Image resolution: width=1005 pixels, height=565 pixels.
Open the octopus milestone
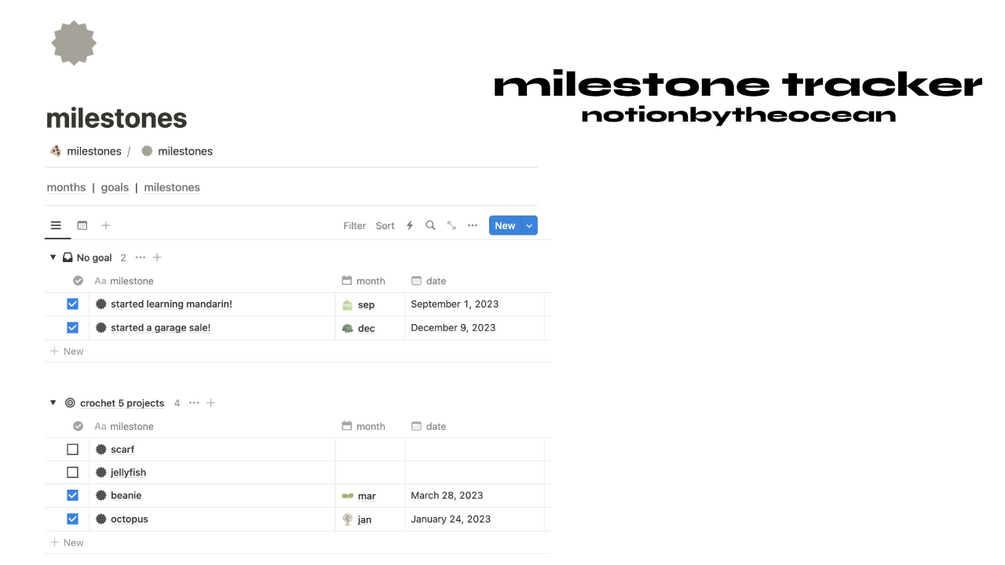point(129,520)
